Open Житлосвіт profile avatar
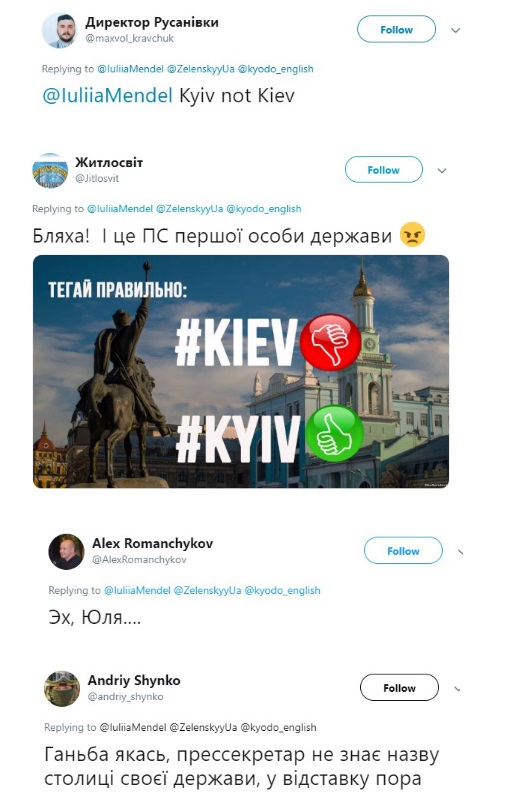 coord(50,170)
